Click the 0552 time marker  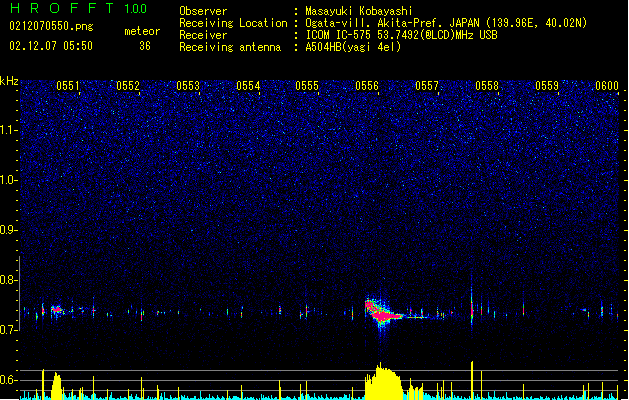pos(128,86)
